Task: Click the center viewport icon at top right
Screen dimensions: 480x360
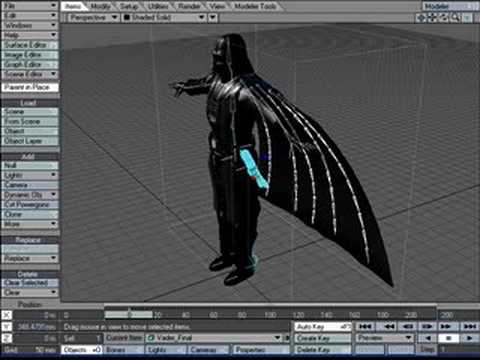Action: click(x=421, y=18)
